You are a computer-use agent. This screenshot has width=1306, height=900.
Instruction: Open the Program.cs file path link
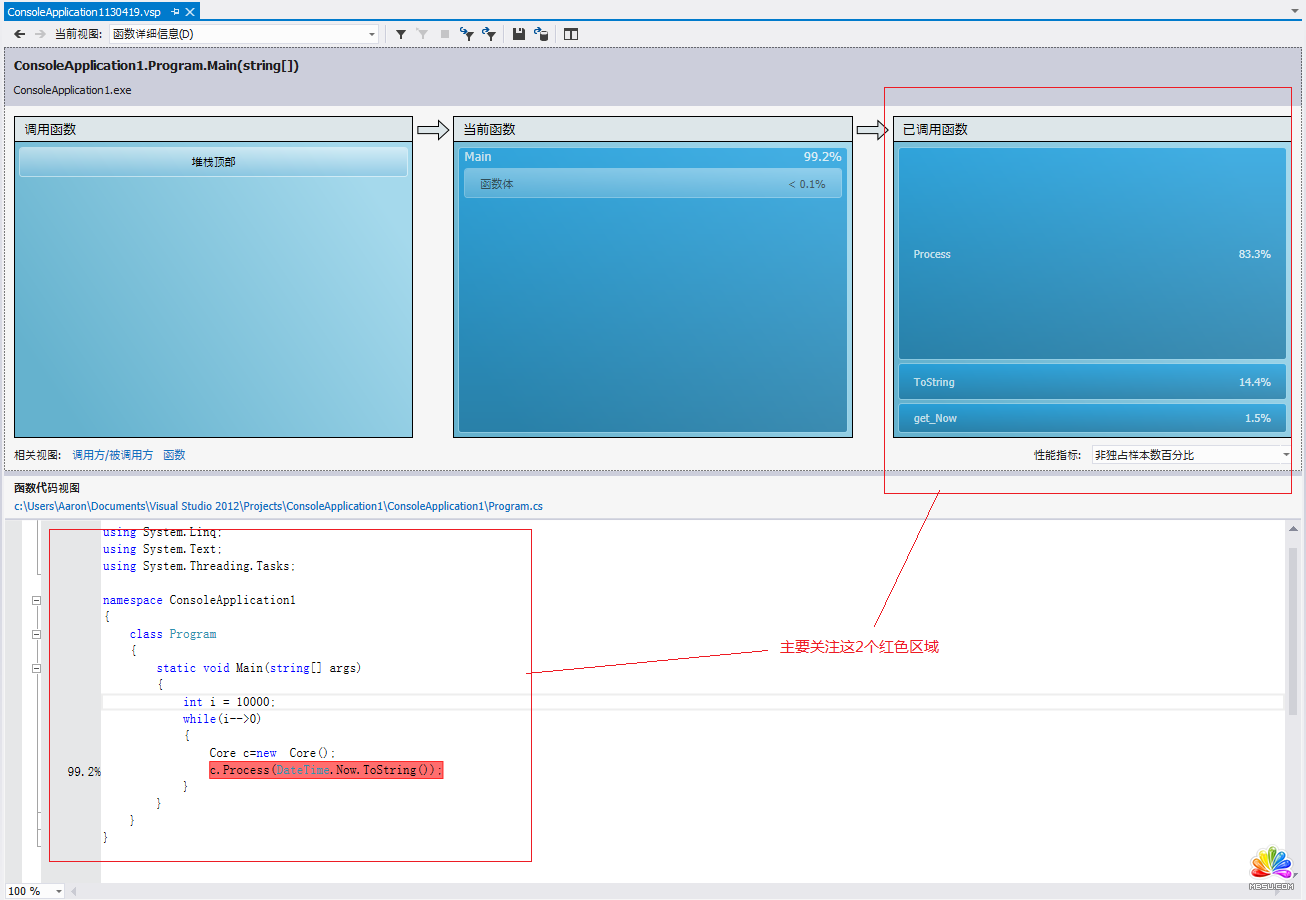(x=278, y=506)
